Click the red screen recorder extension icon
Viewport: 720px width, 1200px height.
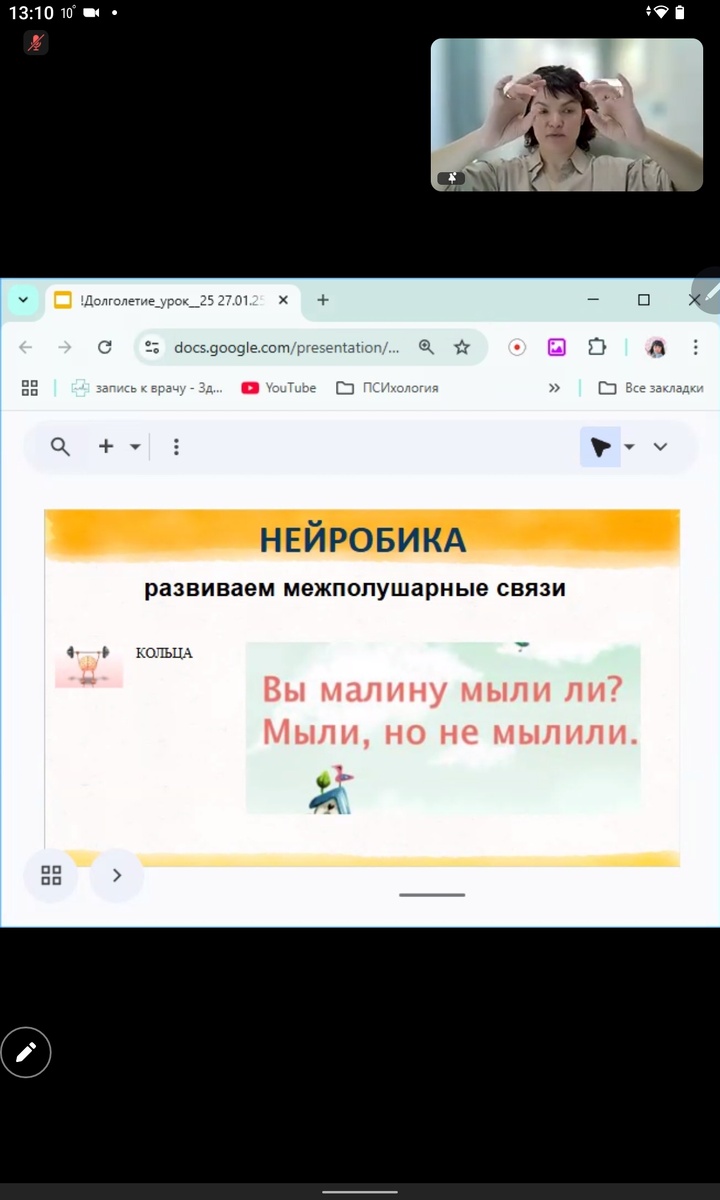[x=517, y=347]
